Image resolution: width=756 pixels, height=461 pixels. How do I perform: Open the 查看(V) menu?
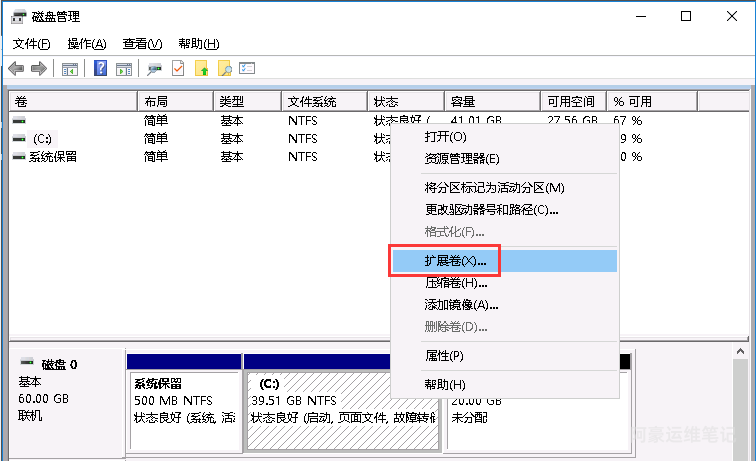[142, 44]
